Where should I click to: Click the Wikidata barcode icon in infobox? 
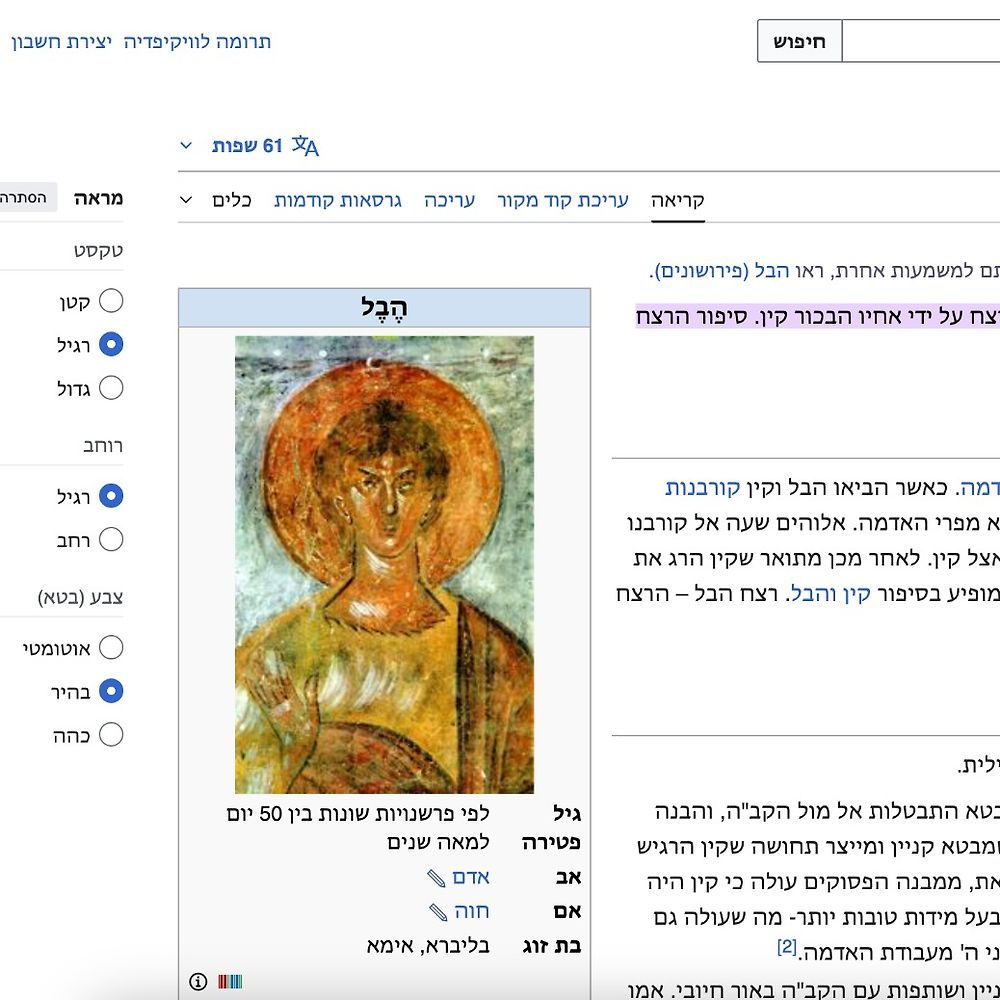point(230,981)
